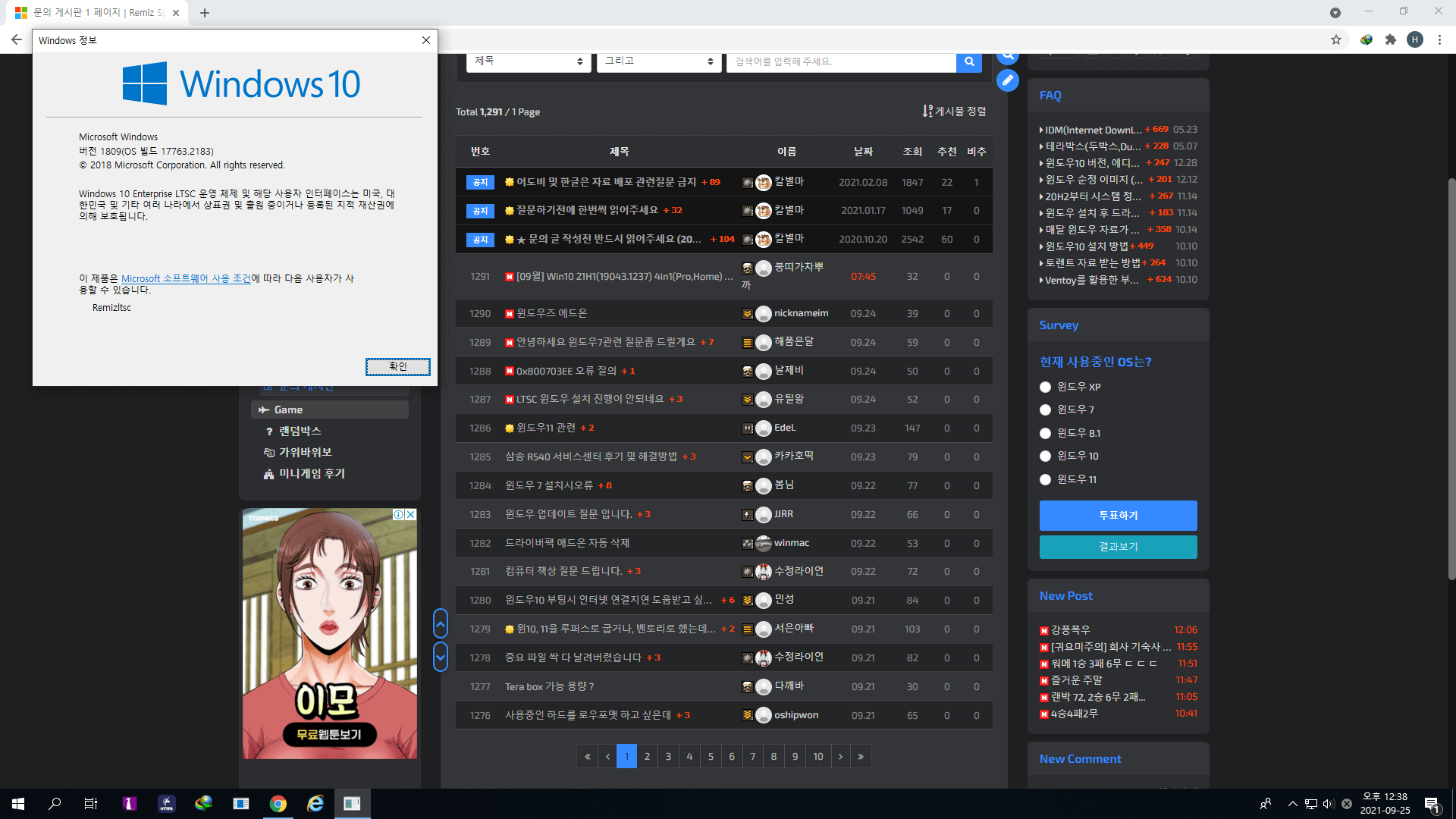
Task: Click the ad info icon
Action: 398,514
